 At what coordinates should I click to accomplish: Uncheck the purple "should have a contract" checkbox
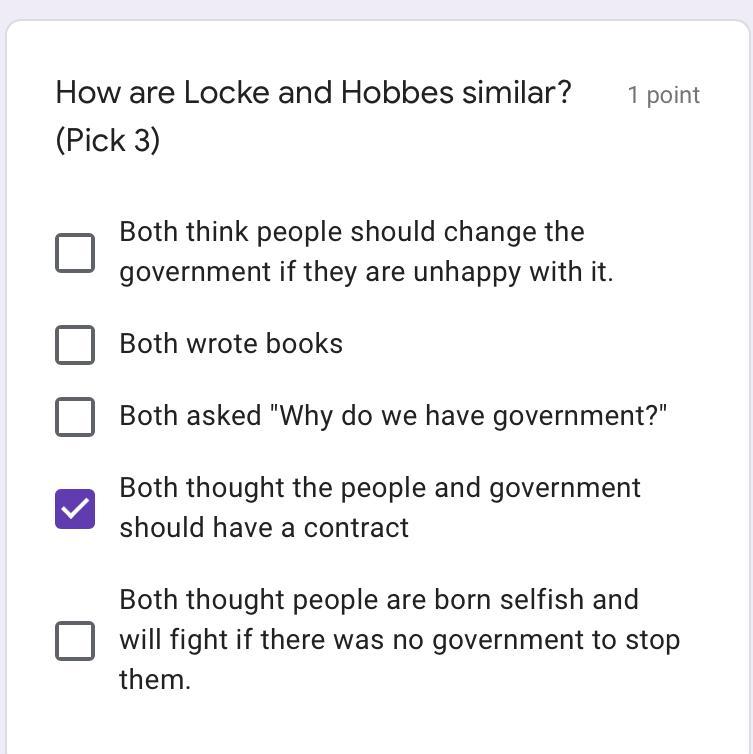(x=75, y=509)
